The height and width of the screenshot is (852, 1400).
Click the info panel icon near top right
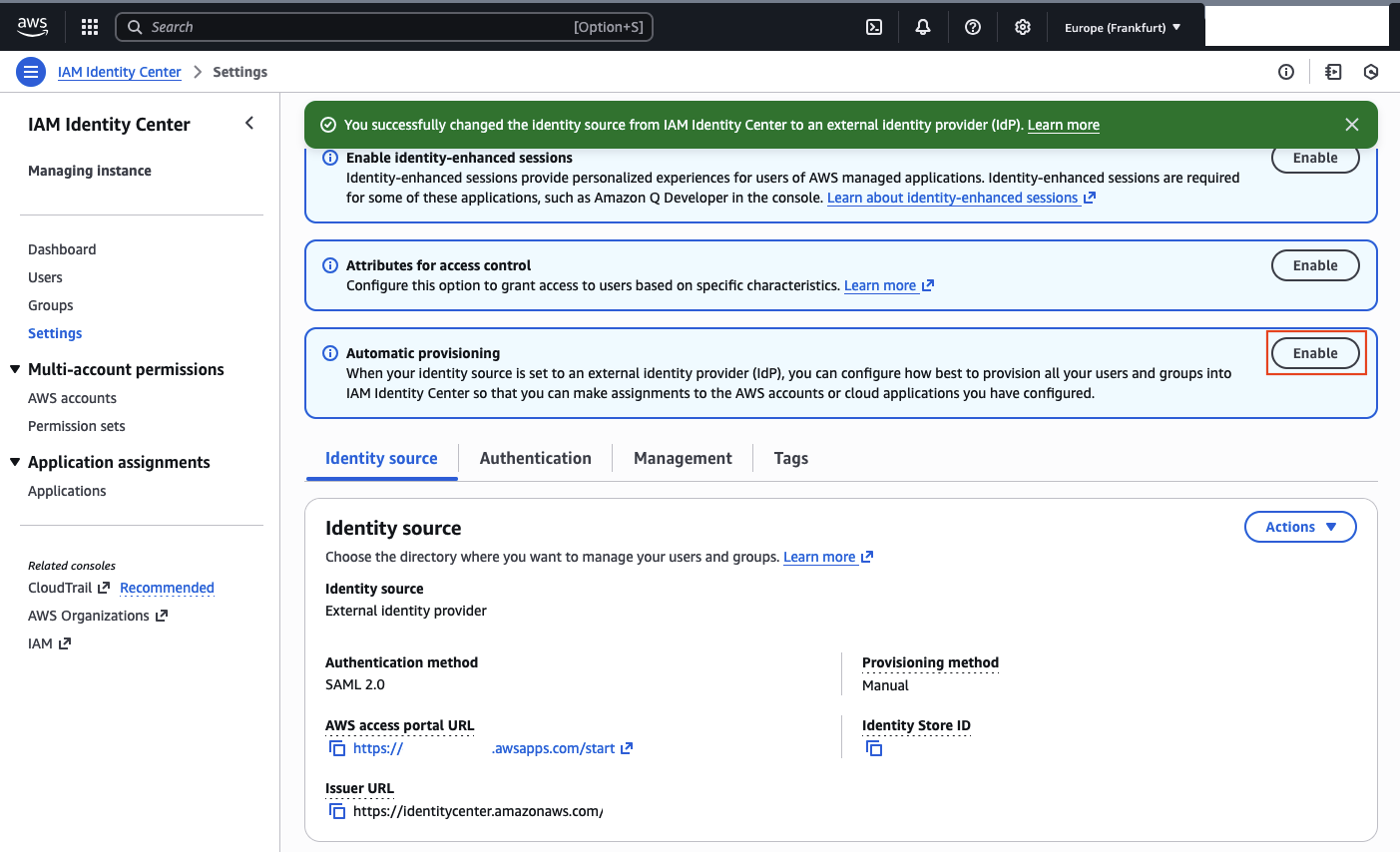click(x=1285, y=71)
